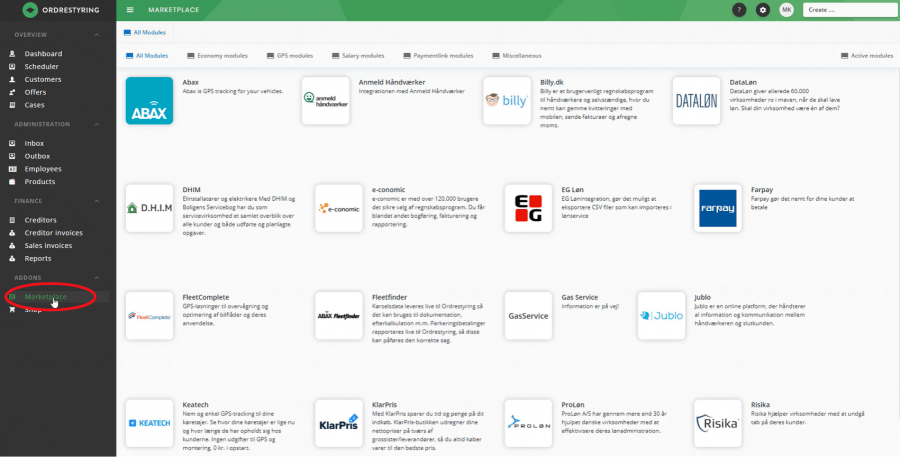This screenshot has height=457, width=900.
Task: Switch to the Miscellaneous tab
Action: pos(517,56)
